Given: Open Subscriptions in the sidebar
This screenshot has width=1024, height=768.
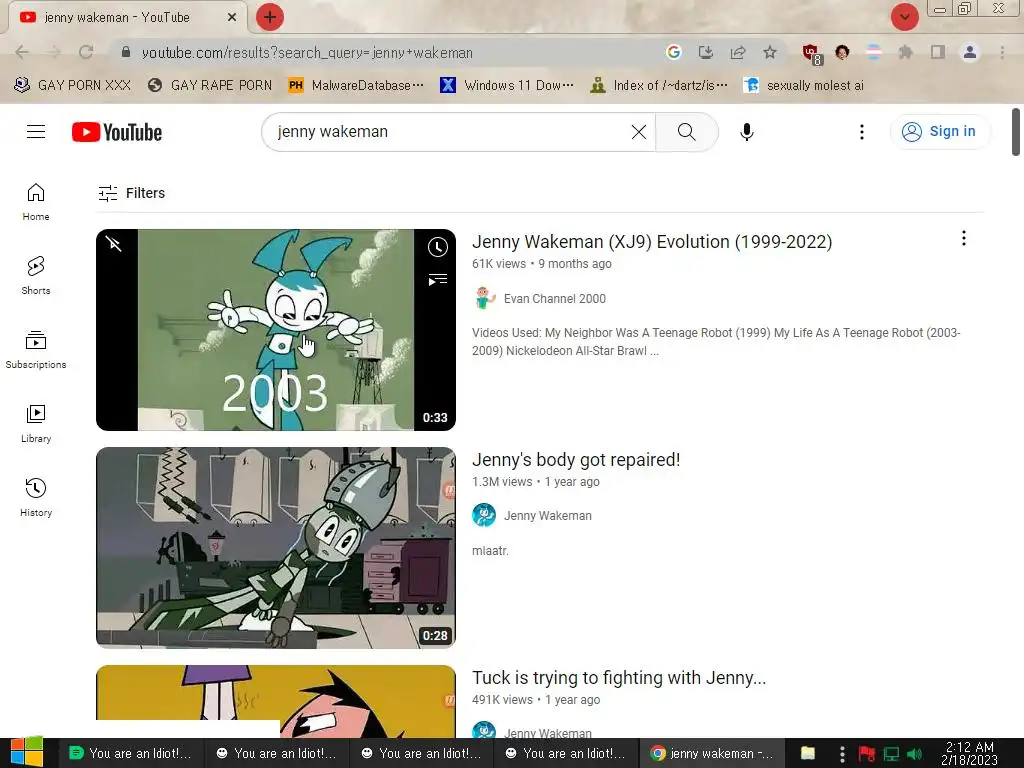Looking at the screenshot, I should pyautogui.click(x=36, y=350).
